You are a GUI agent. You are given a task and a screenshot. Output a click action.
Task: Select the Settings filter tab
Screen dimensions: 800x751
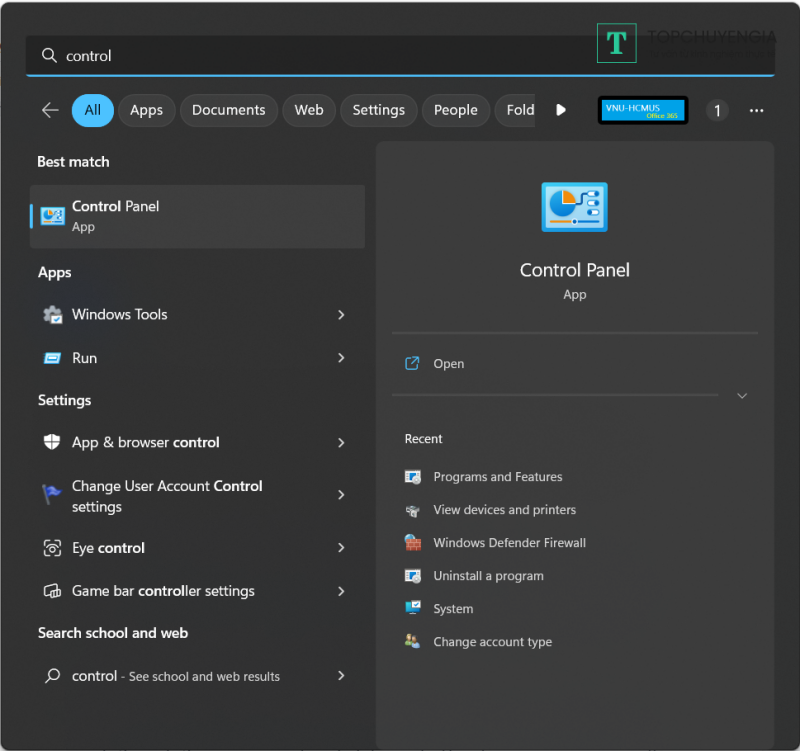378,110
